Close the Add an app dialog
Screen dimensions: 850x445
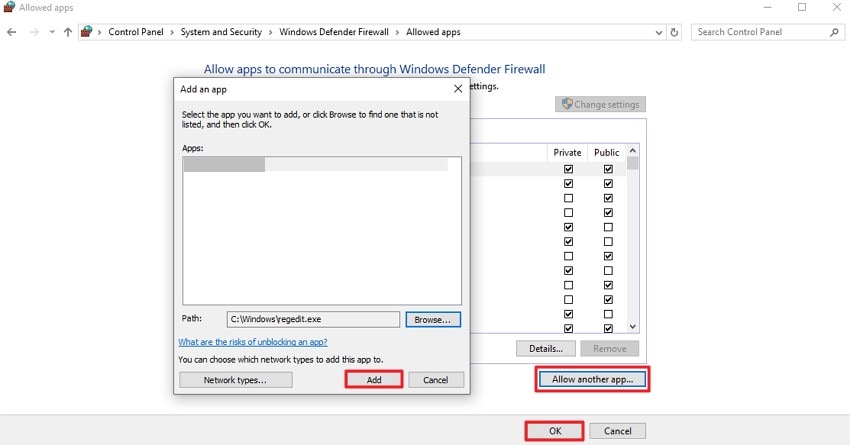[458, 89]
